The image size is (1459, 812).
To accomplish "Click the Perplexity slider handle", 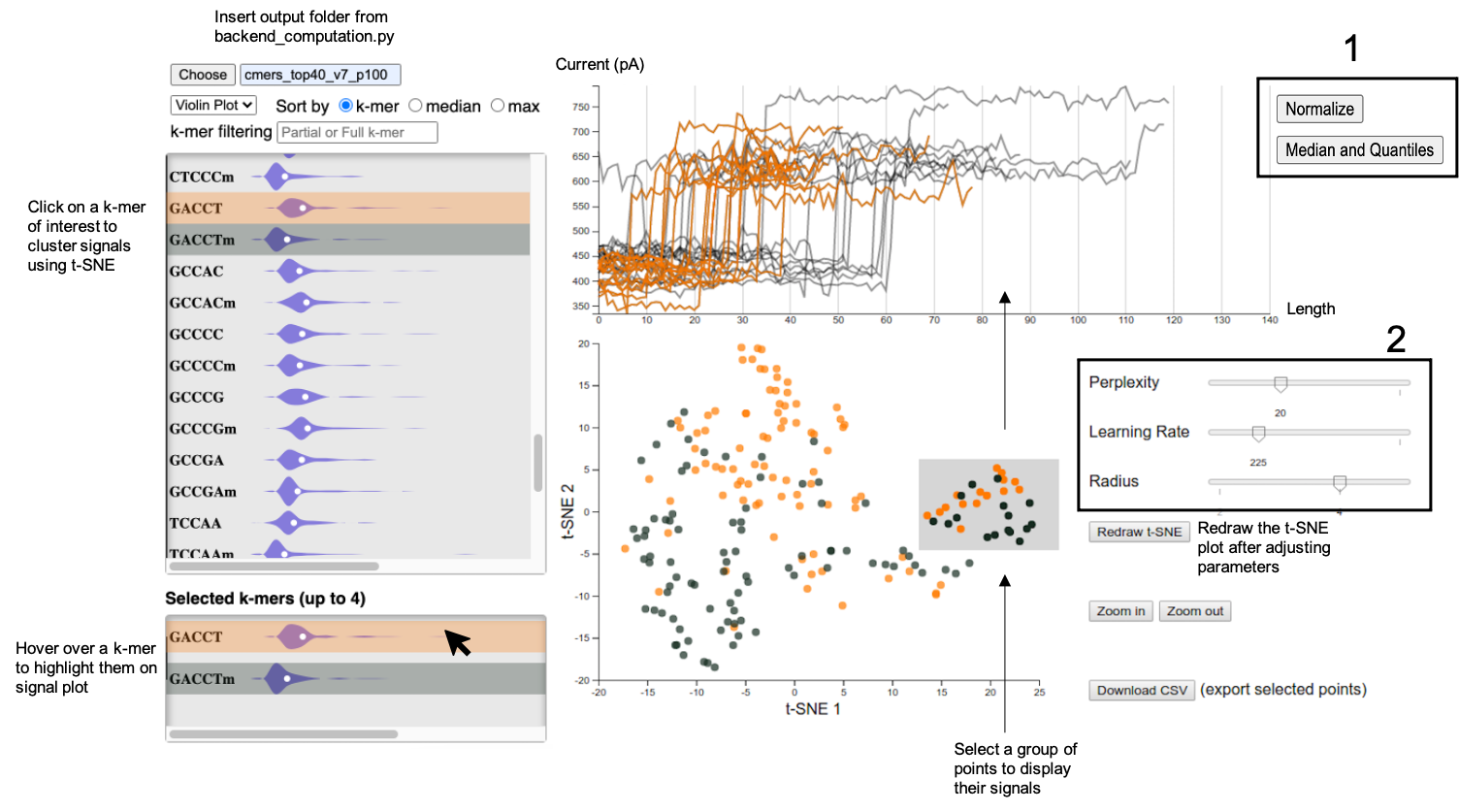I will pyautogui.click(x=1281, y=384).
